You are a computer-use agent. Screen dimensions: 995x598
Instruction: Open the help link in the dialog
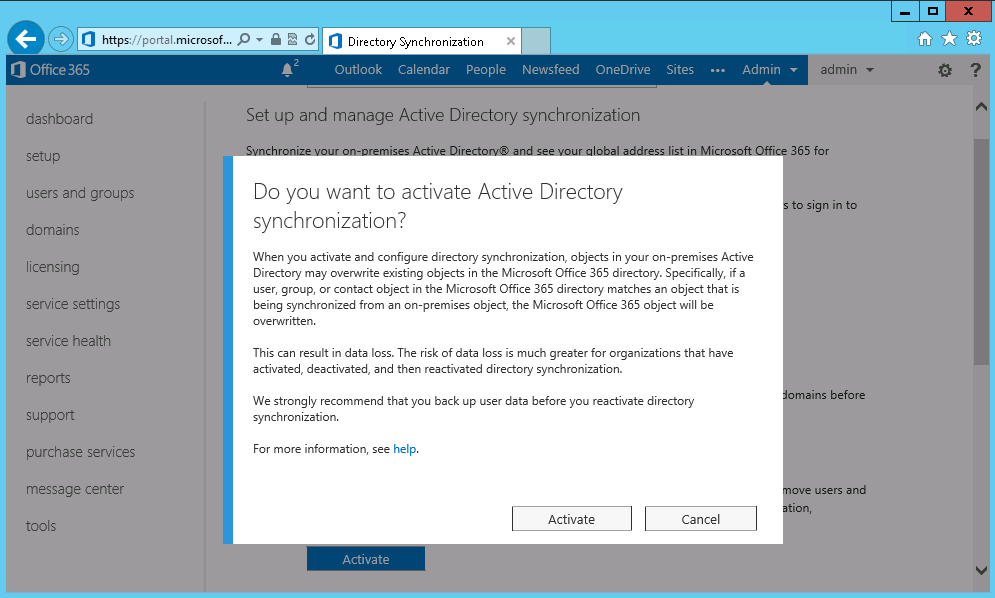405,449
